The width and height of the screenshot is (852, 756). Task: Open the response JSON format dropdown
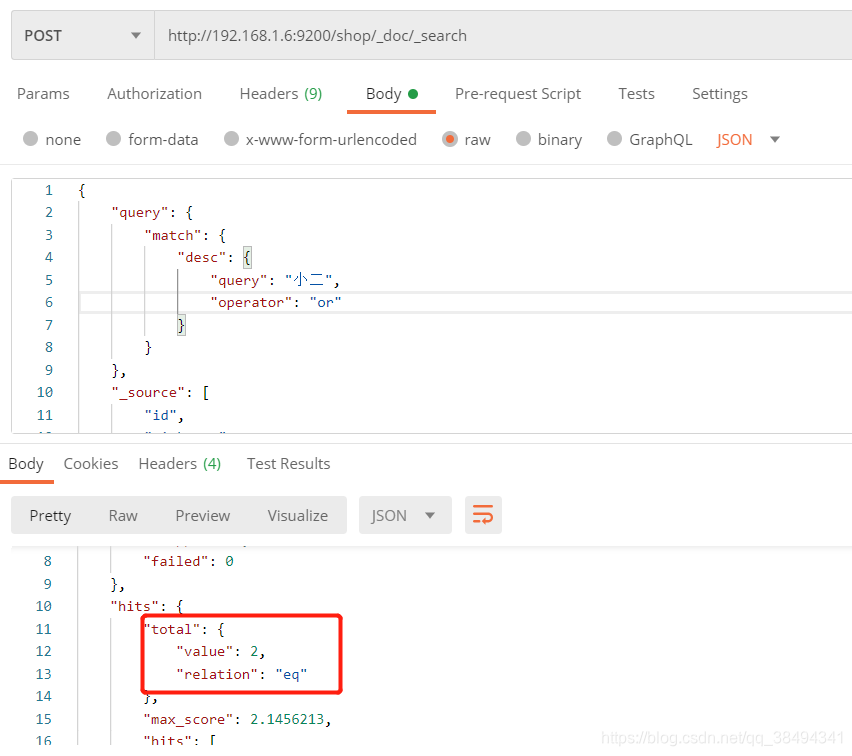(404, 515)
